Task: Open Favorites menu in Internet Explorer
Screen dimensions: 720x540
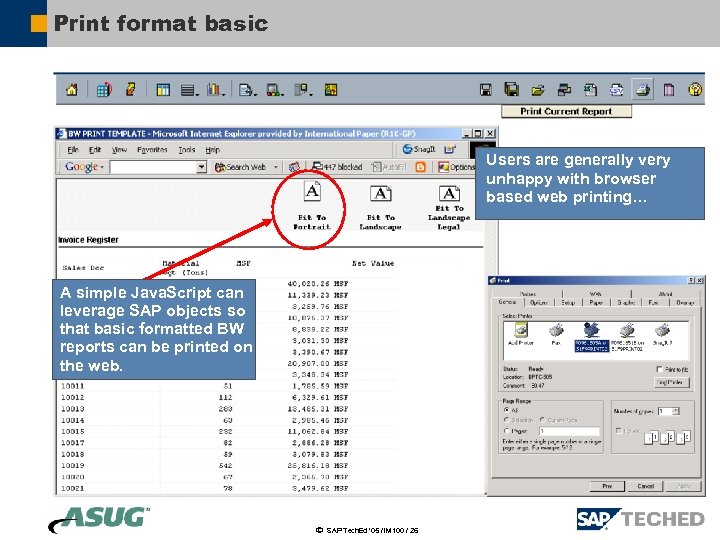Action: click(x=152, y=150)
